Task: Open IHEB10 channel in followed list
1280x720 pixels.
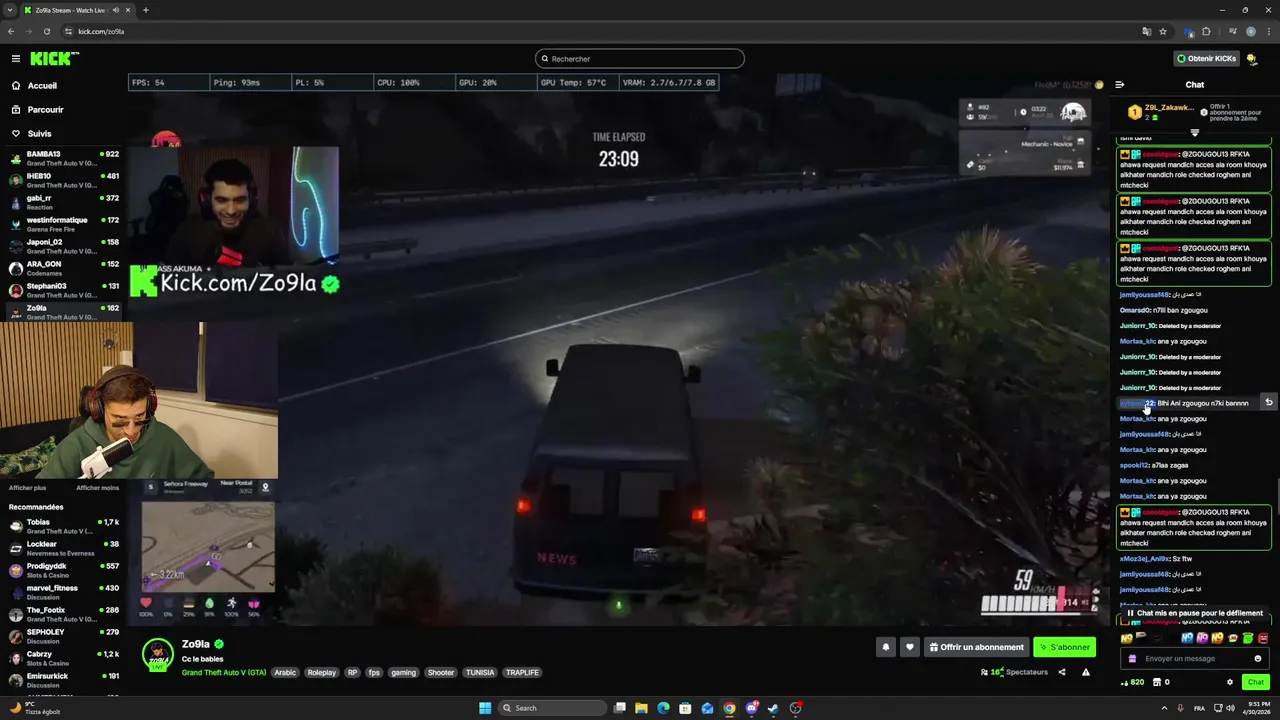Action: [64, 179]
